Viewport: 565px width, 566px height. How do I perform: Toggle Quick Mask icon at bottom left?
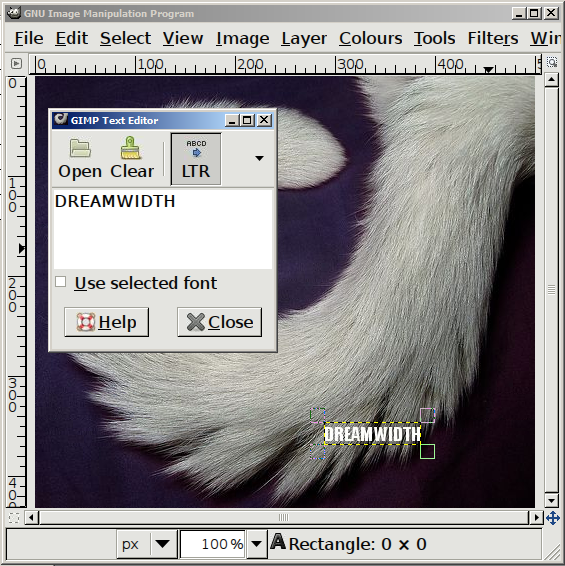coord(14,518)
